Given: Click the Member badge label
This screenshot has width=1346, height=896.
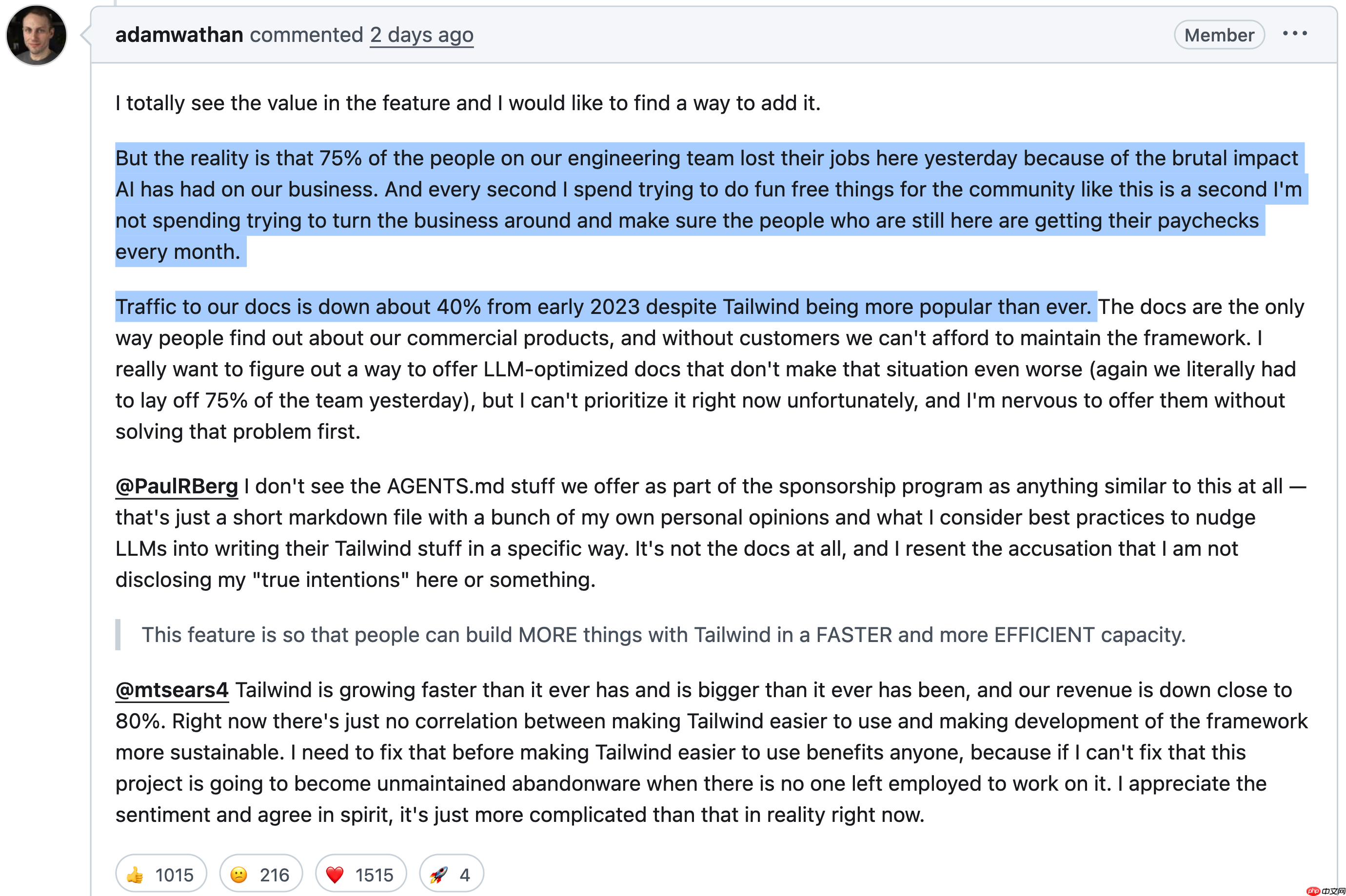Looking at the screenshot, I should 1219,35.
